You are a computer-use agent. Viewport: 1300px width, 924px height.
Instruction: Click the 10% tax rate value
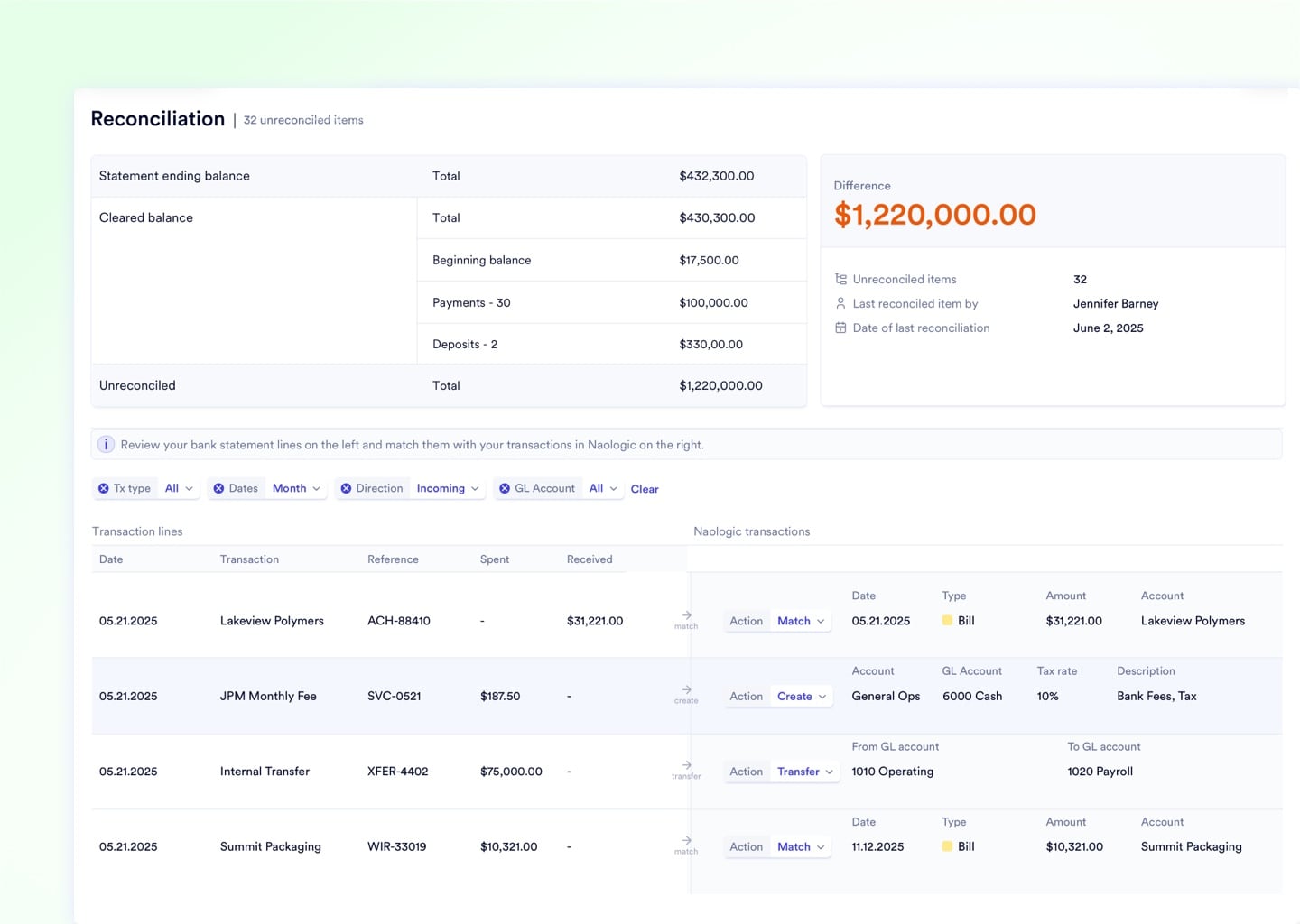pos(1047,696)
